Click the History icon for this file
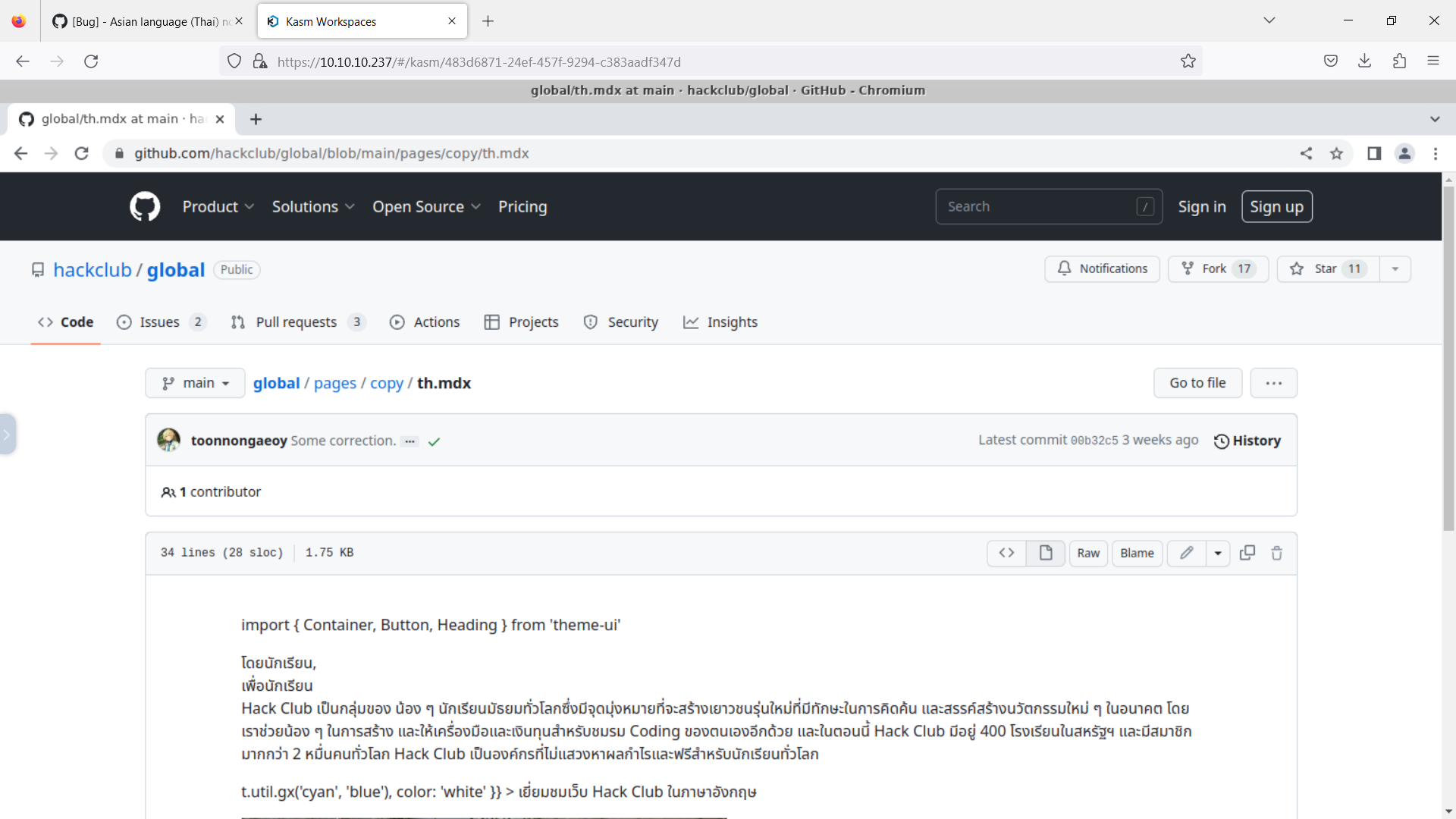Viewport: 1456px width, 819px height. coord(1222,441)
